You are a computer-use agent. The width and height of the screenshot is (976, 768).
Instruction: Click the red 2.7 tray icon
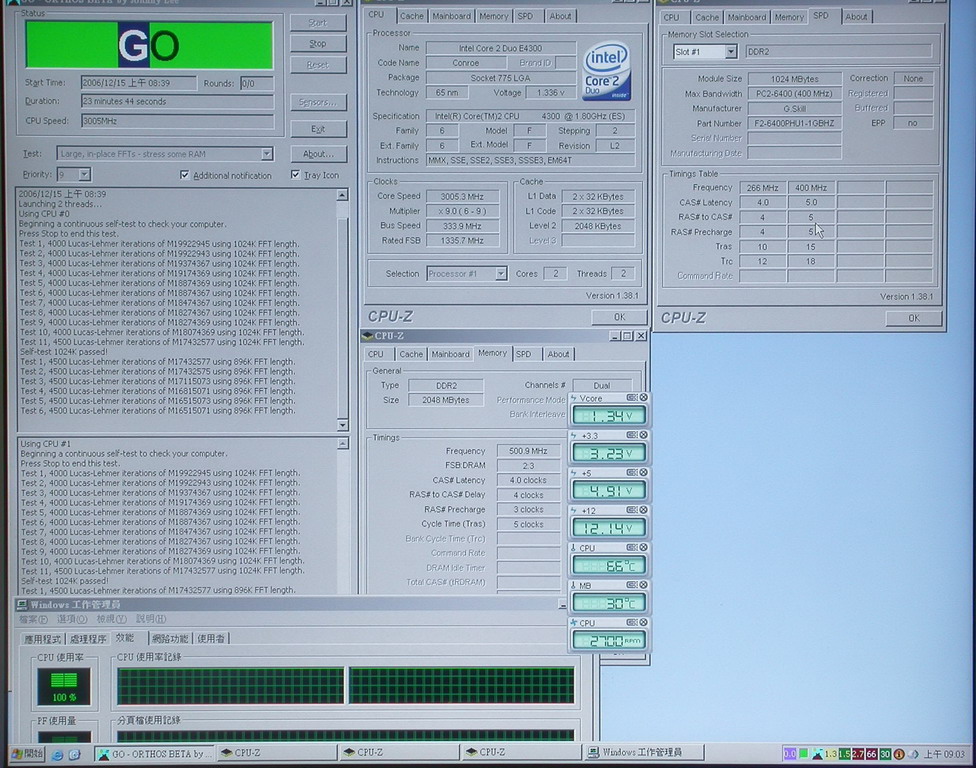(858, 754)
